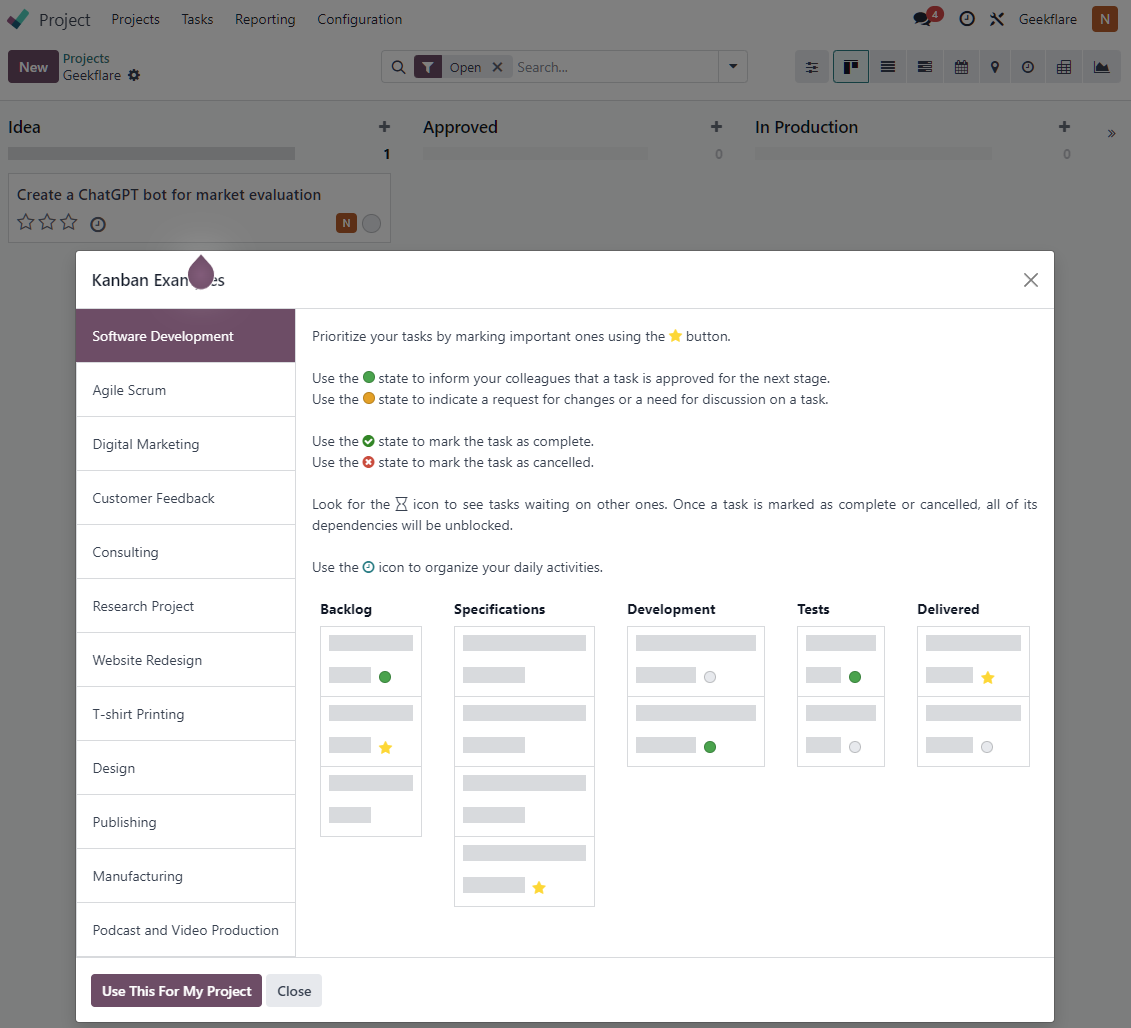The image size is (1131, 1028).
Task: Expand the folded kanban columns chevron
Action: point(1112,133)
